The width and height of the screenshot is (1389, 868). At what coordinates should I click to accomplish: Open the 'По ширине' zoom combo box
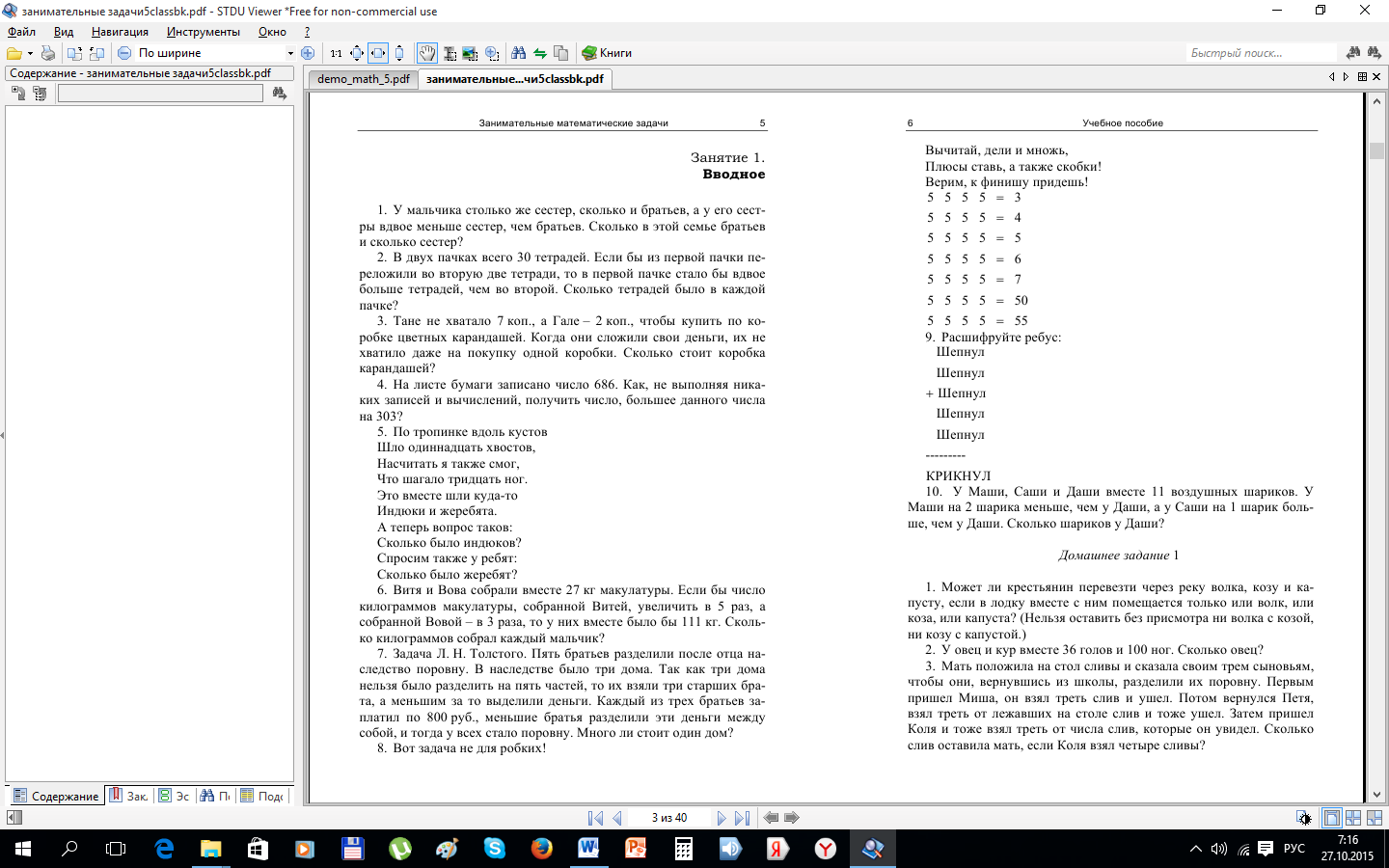[x=216, y=53]
